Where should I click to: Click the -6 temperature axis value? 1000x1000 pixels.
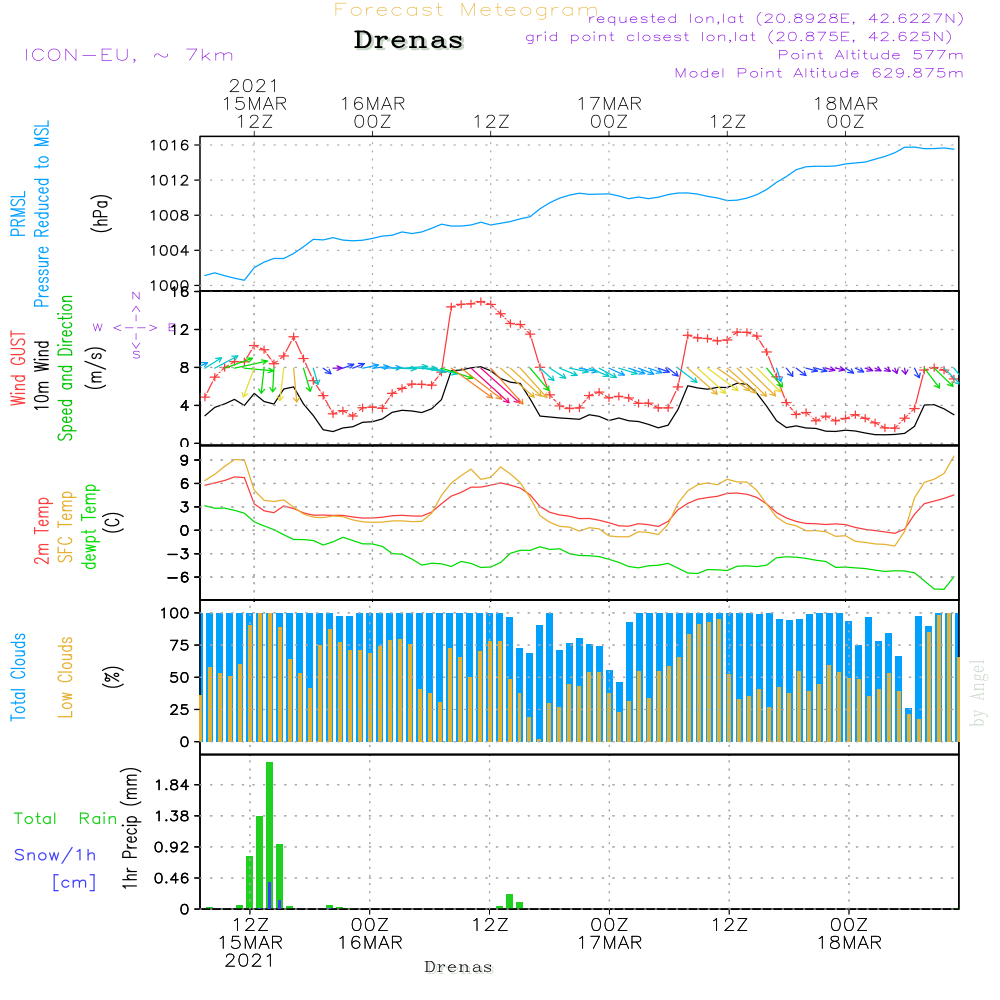coord(178,577)
